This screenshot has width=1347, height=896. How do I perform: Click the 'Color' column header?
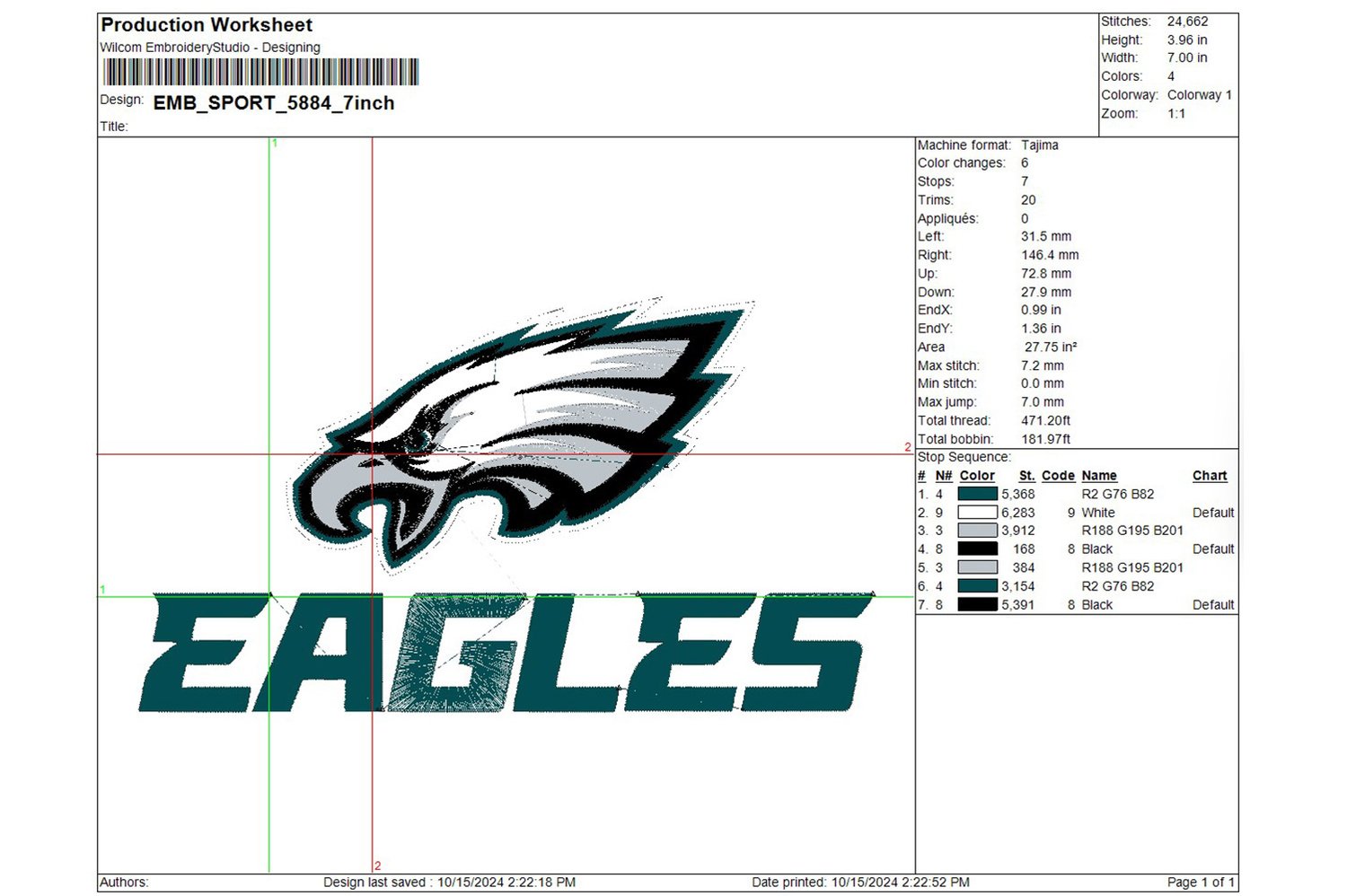[977, 476]
